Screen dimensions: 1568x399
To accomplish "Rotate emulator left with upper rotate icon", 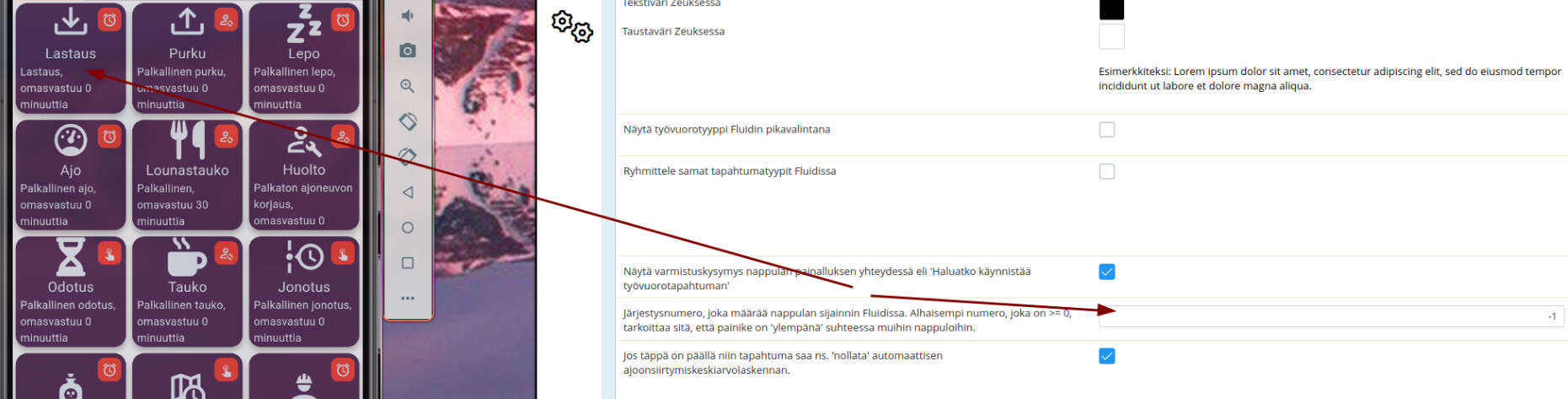I will tap(408, 121).
